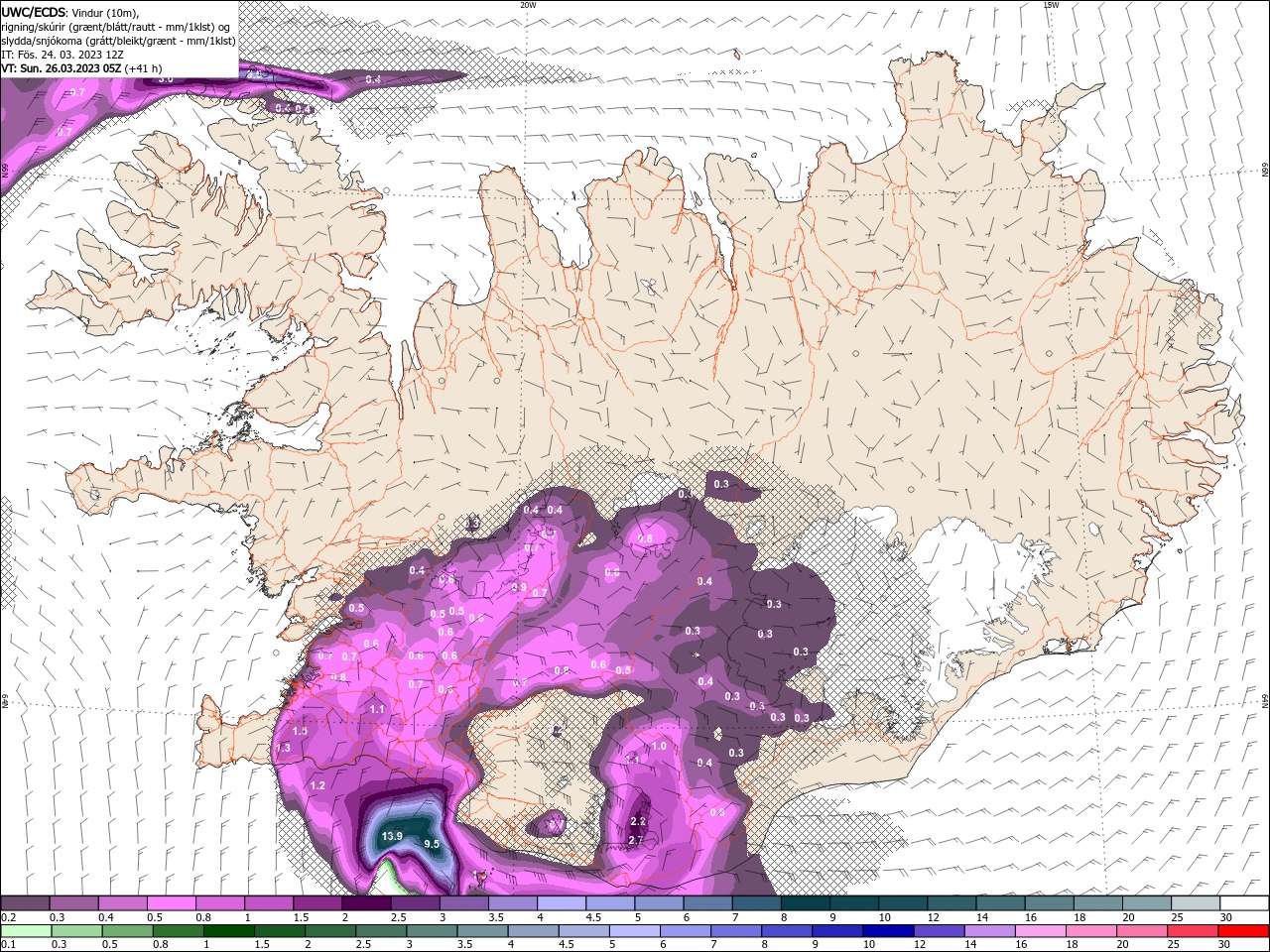Click the pure red swatch above 30 on the rainfall scale
Screen dimensions: 1270x952
click(x=1244, y=931)
